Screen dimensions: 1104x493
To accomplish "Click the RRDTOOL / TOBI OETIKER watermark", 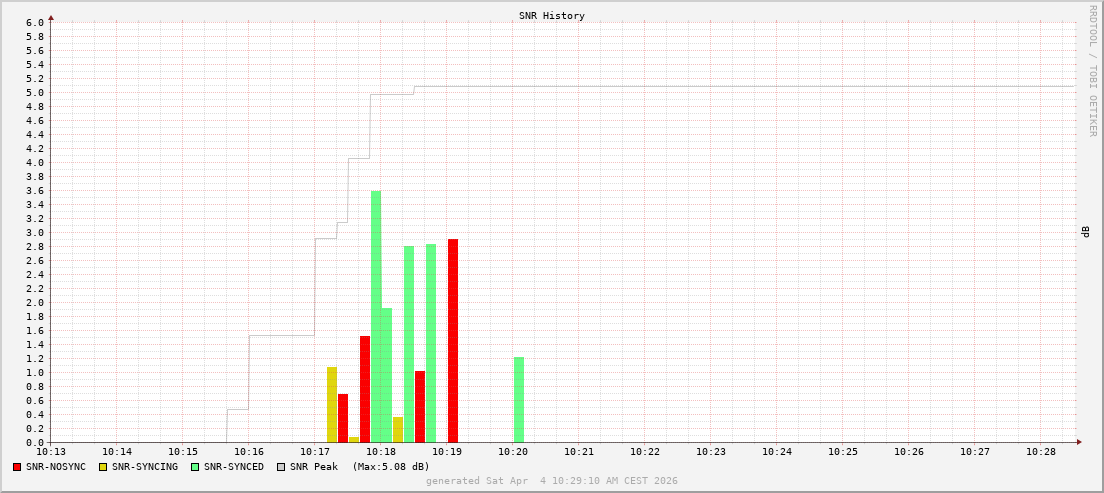I will tap(1092, 70).
